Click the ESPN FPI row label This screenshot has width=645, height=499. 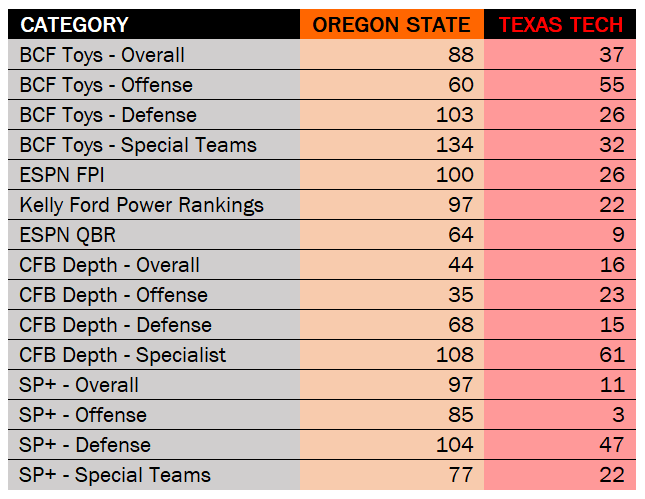pos(62,175)
